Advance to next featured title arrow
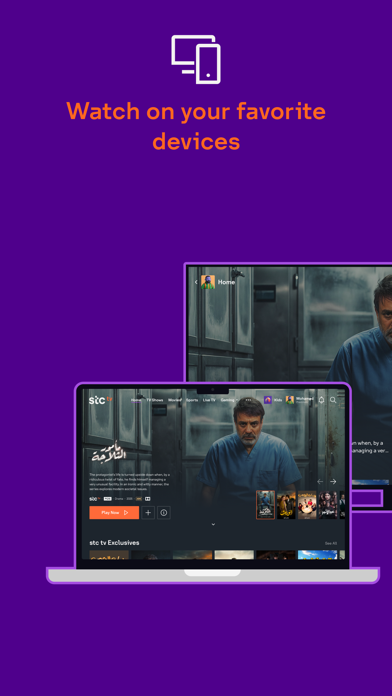Viewport: 392px width, 696px height. [x=333, y=482]
